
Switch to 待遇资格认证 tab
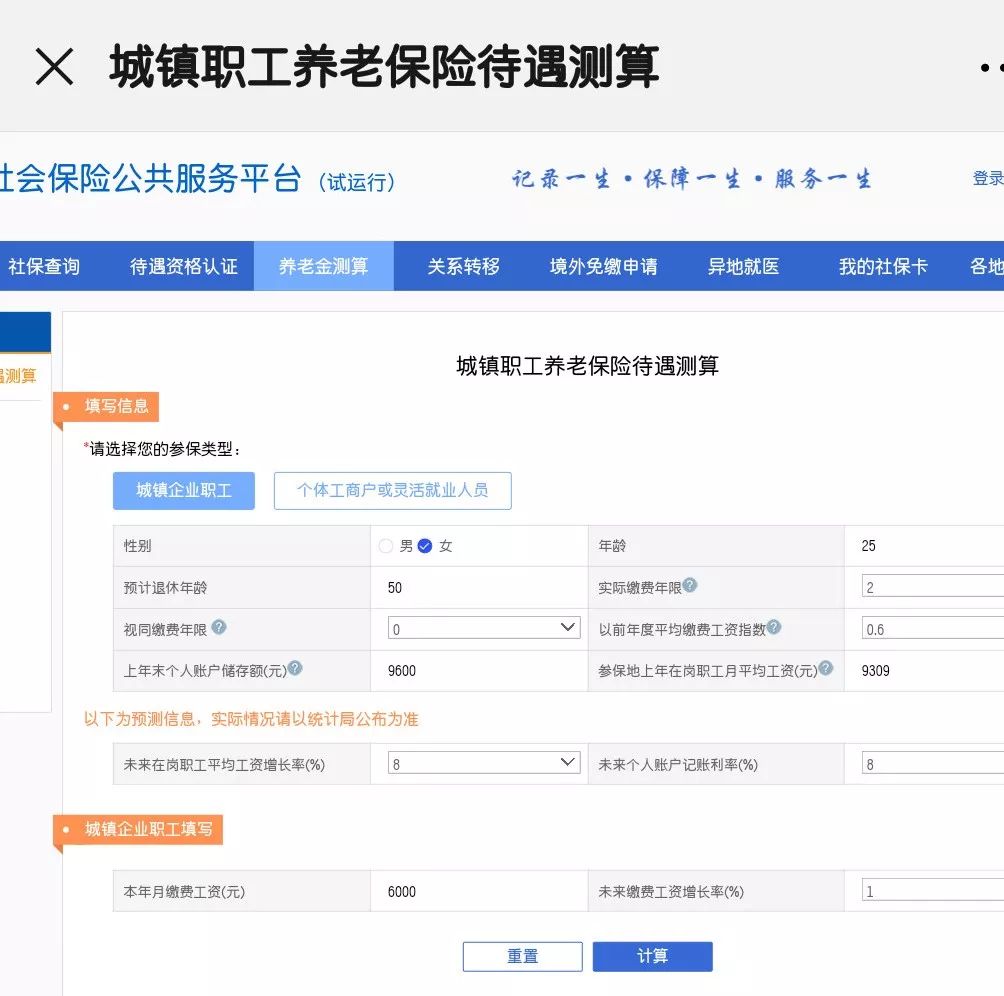pyautogui.click(x=184, y=267)
